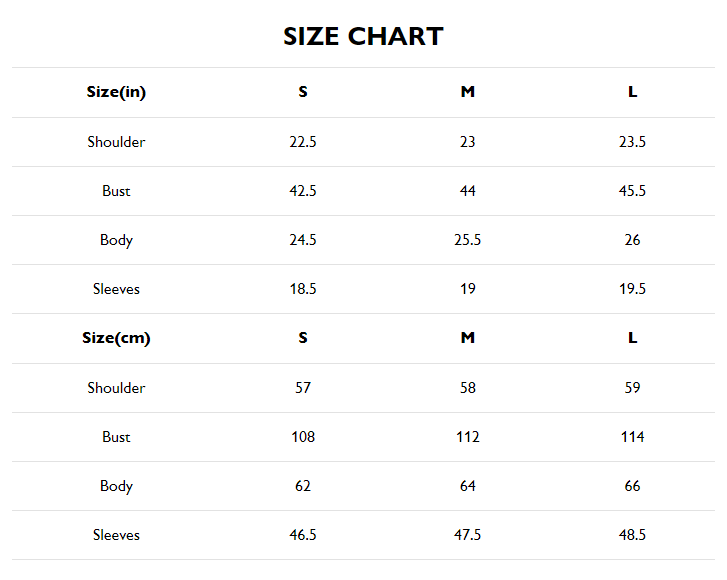Click the S column header in inches table
Screen dimensions: 727x580
(x=303, y=92)
